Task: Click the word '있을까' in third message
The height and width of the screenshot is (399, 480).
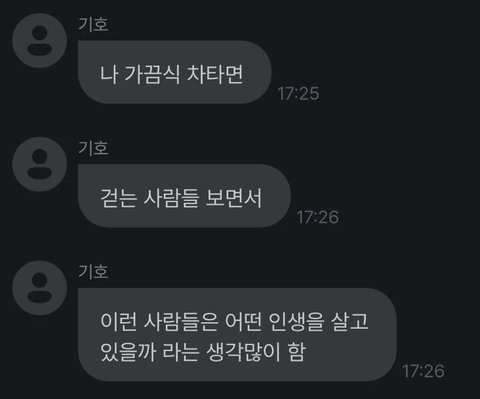Action: click(128, 352)
